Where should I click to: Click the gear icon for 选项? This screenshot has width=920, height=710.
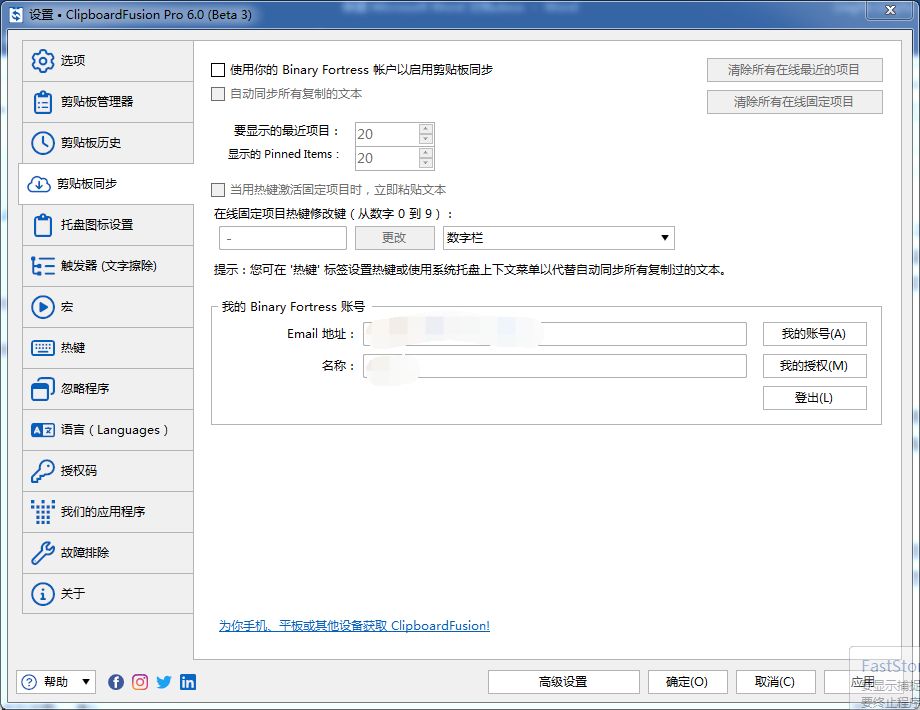click(43, 60)
